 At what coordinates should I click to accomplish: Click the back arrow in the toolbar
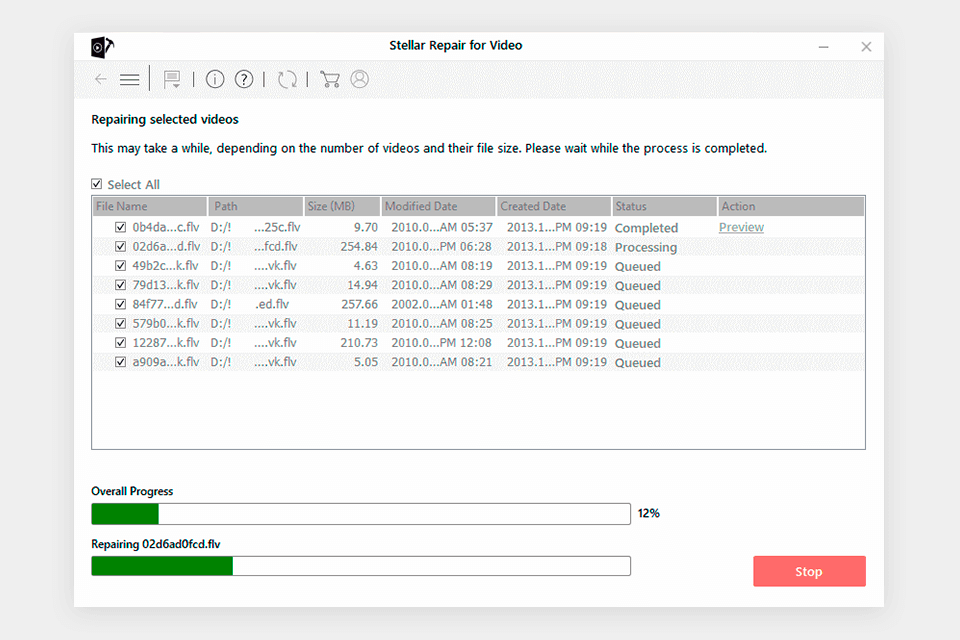tap(100, 79)
